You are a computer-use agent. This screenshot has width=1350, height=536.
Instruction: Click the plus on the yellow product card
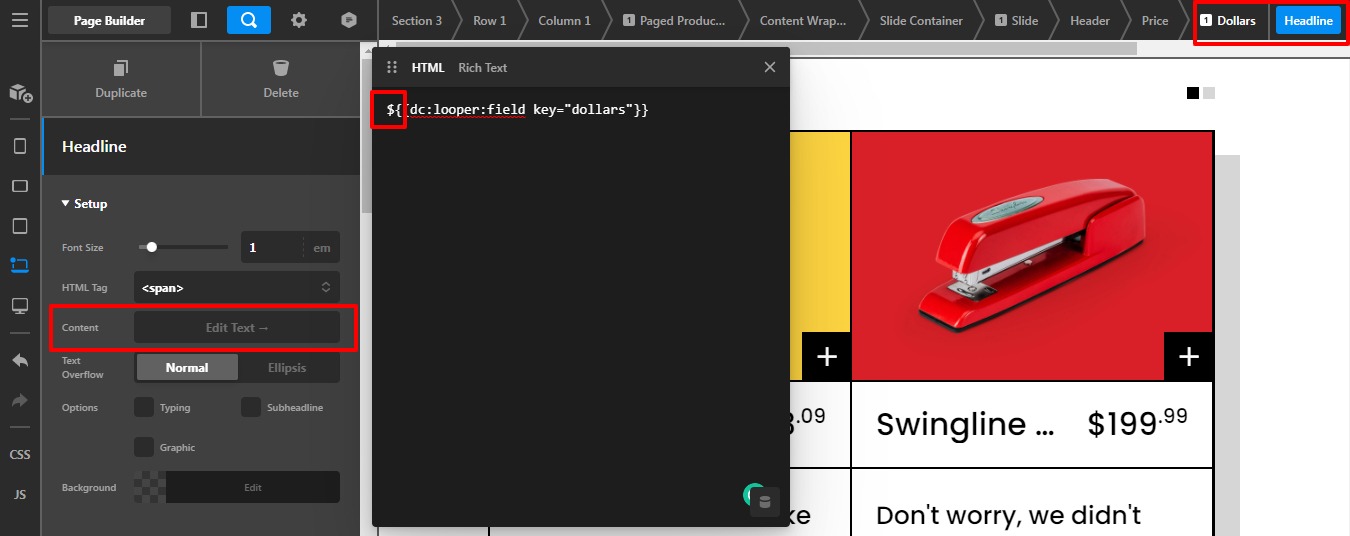[x=827, y=357]
